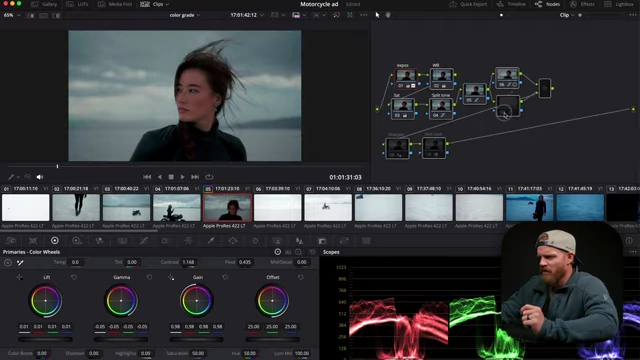This screenshot has width=640, height=360.
Task: Open the timecode 17:01:42:12 dropdown
Action: click(247, 15)
